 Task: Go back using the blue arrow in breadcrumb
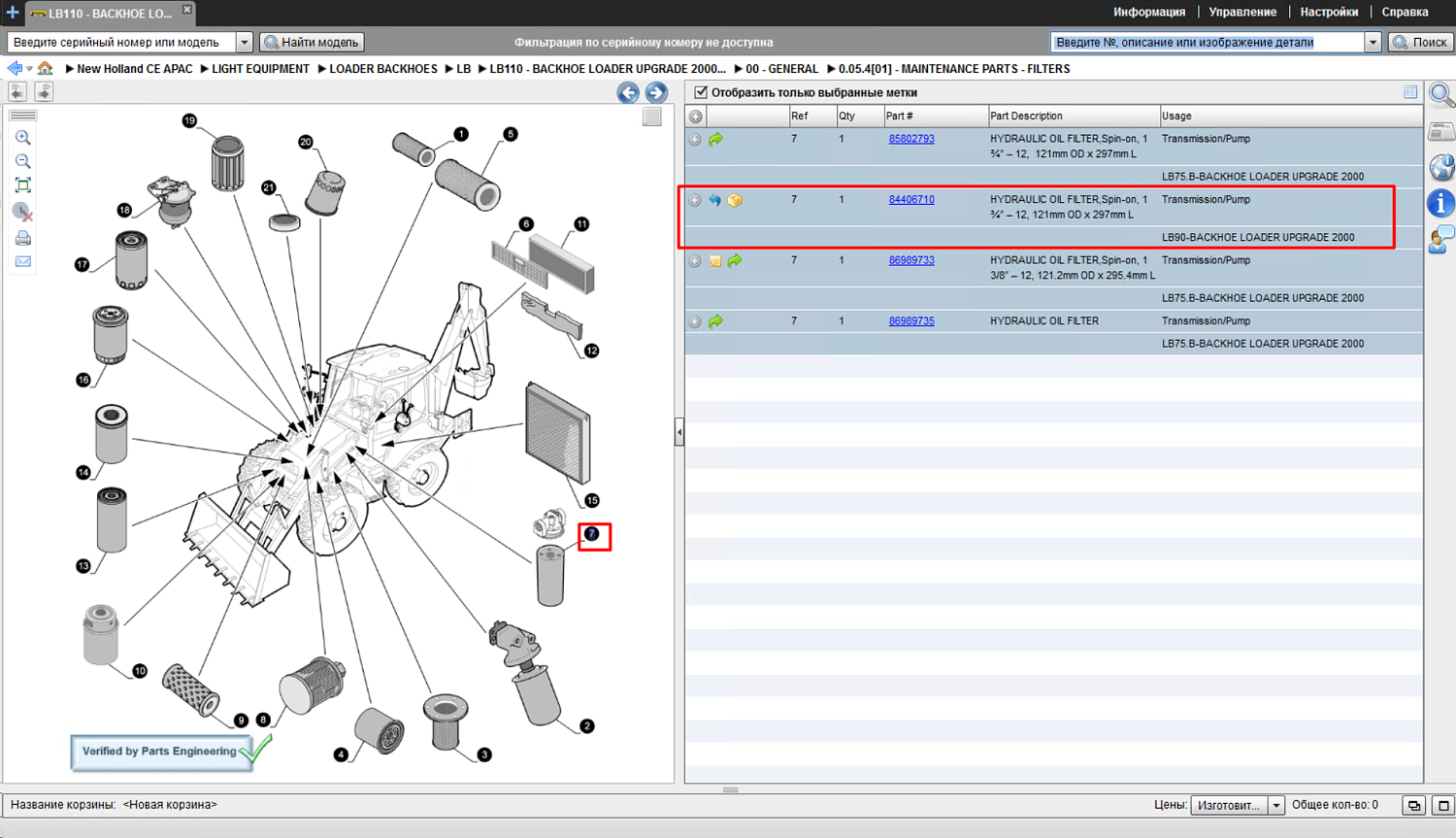15,68
